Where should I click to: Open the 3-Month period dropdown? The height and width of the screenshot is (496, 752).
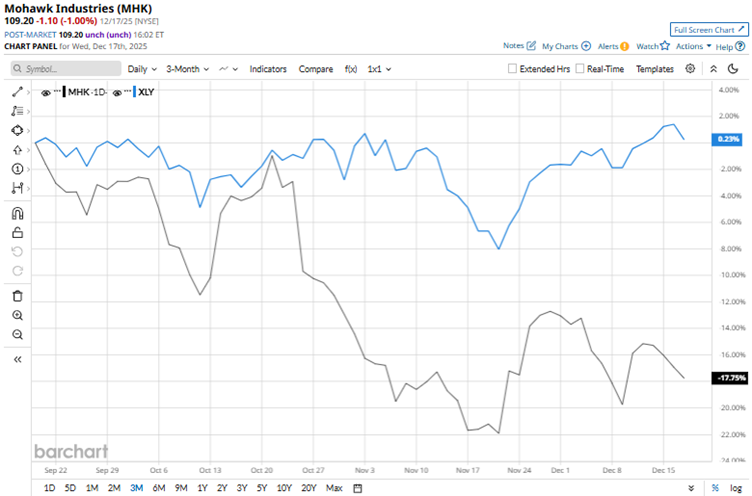tap(188, 69)
